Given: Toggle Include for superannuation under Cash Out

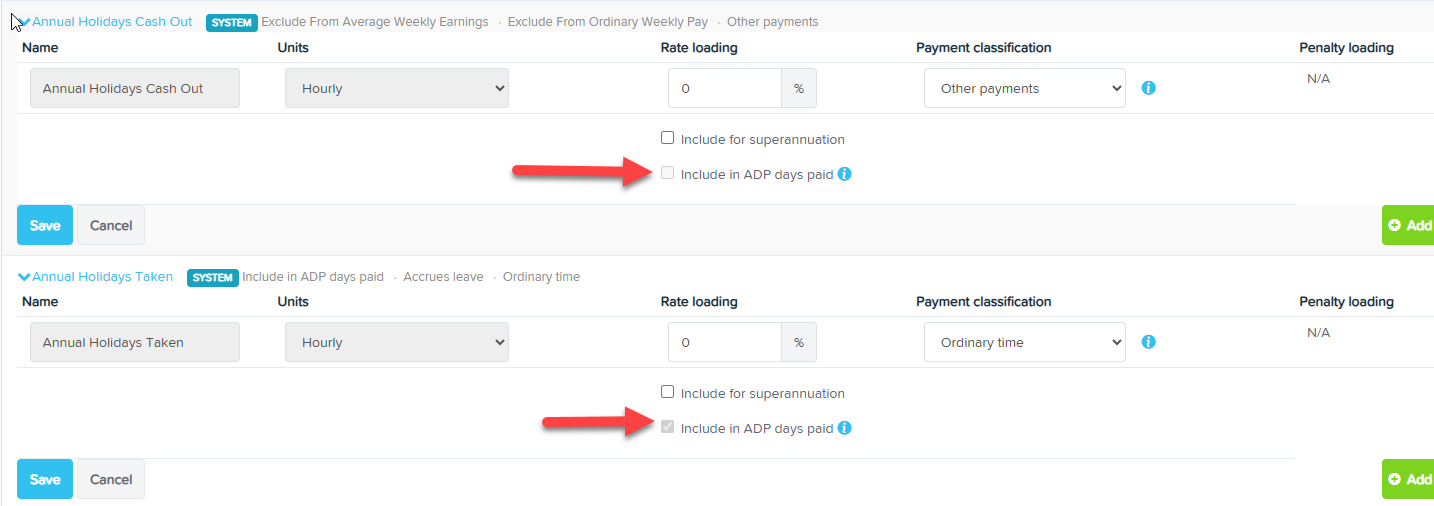Looking at the screenshot, I should [668, 138].
